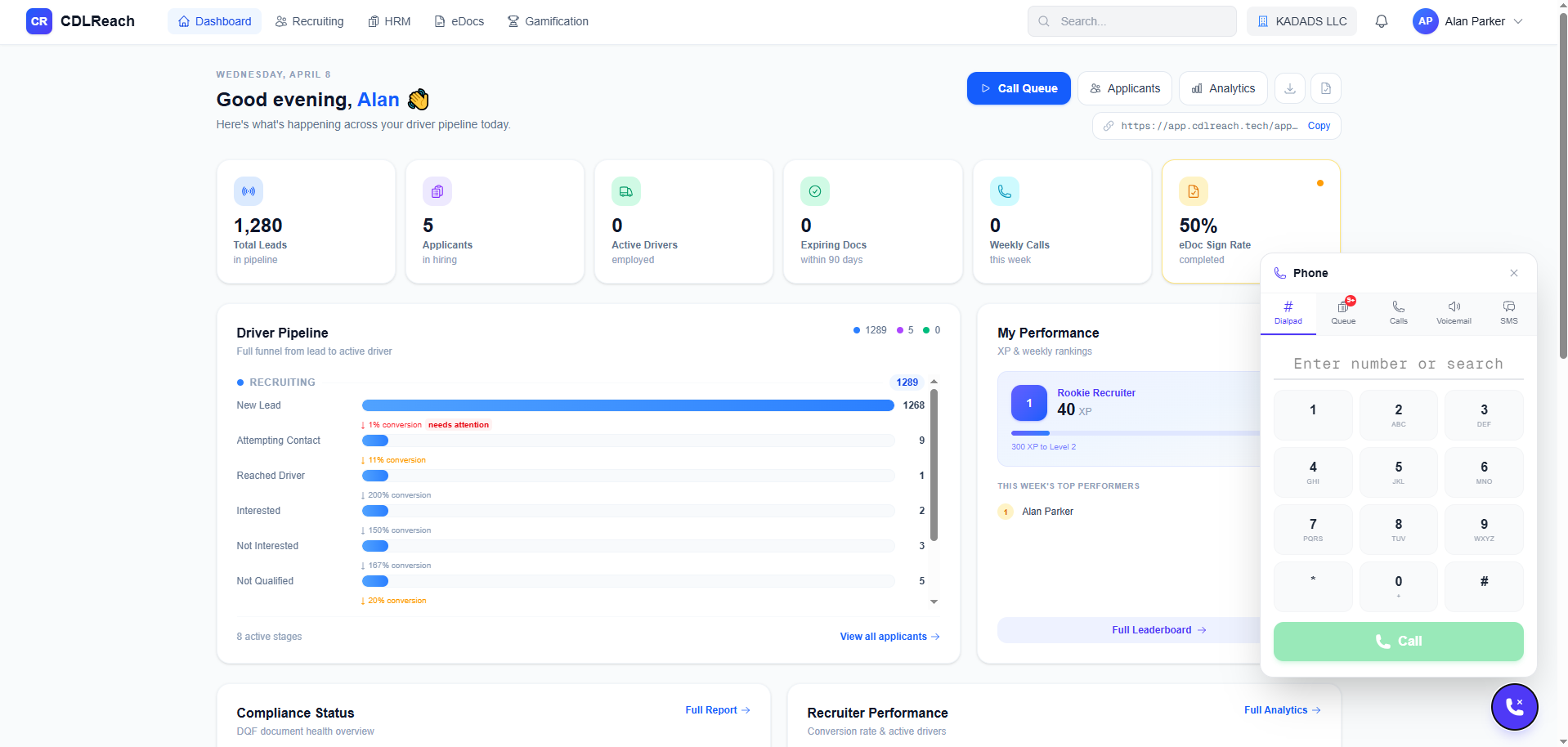This screenshot has height=747, width=1568.
Task: Click the New Lead progress bar
Action: tap(628, 405)
